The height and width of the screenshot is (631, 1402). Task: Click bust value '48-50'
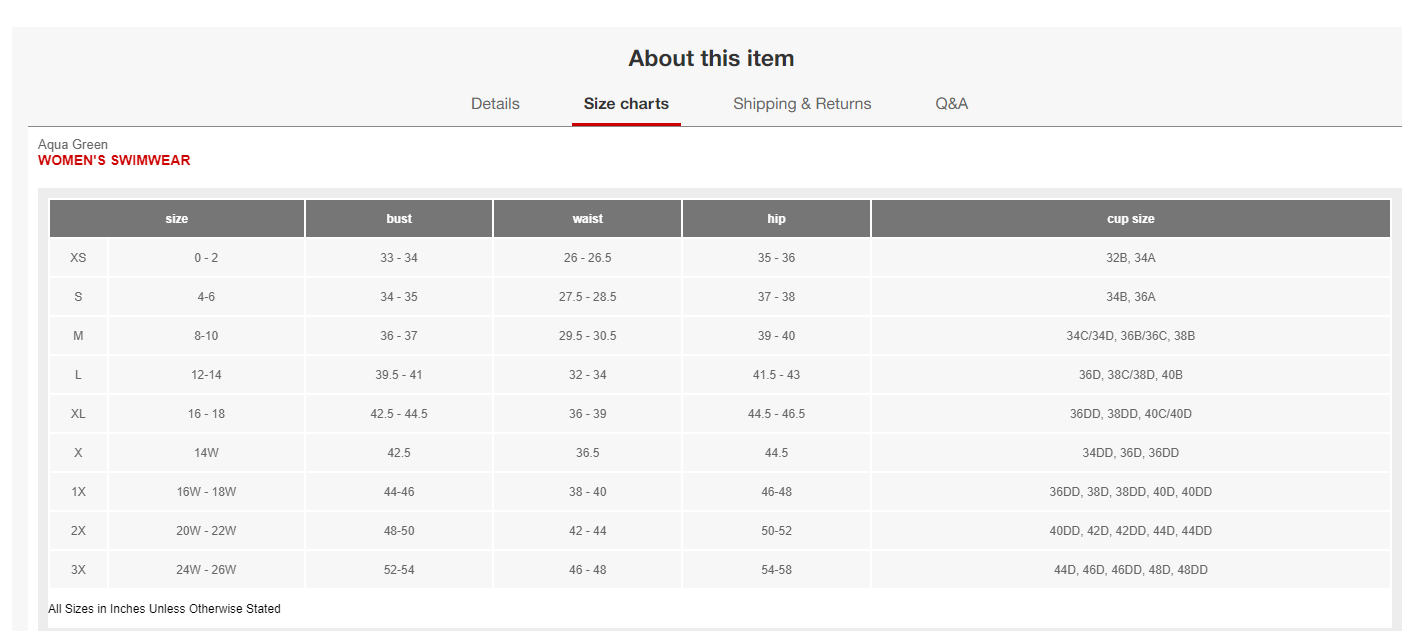pyautogui.click(x=399, y=531)
